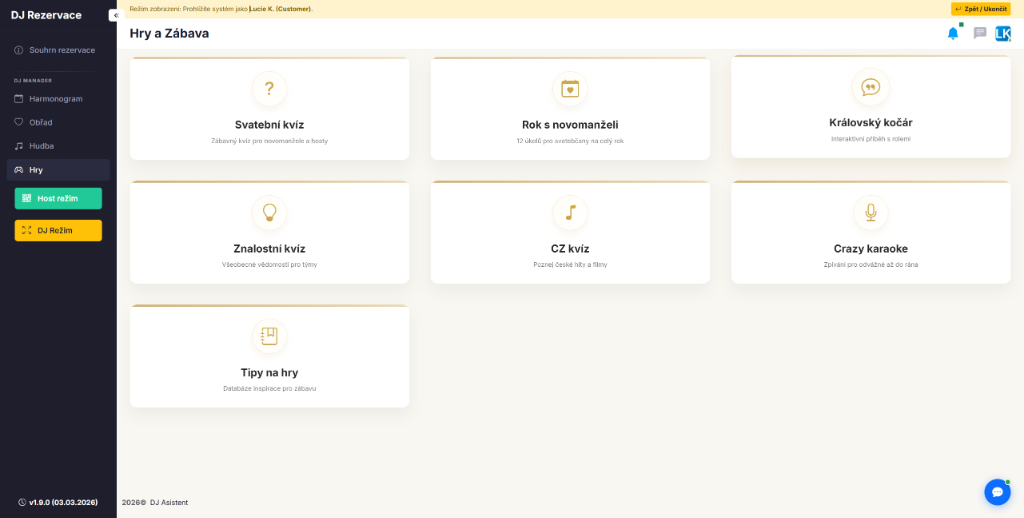Viewport: 1024px width, 518px height.
Task: Open the messages speech bubble icon
Action: (x=980, y=33)
